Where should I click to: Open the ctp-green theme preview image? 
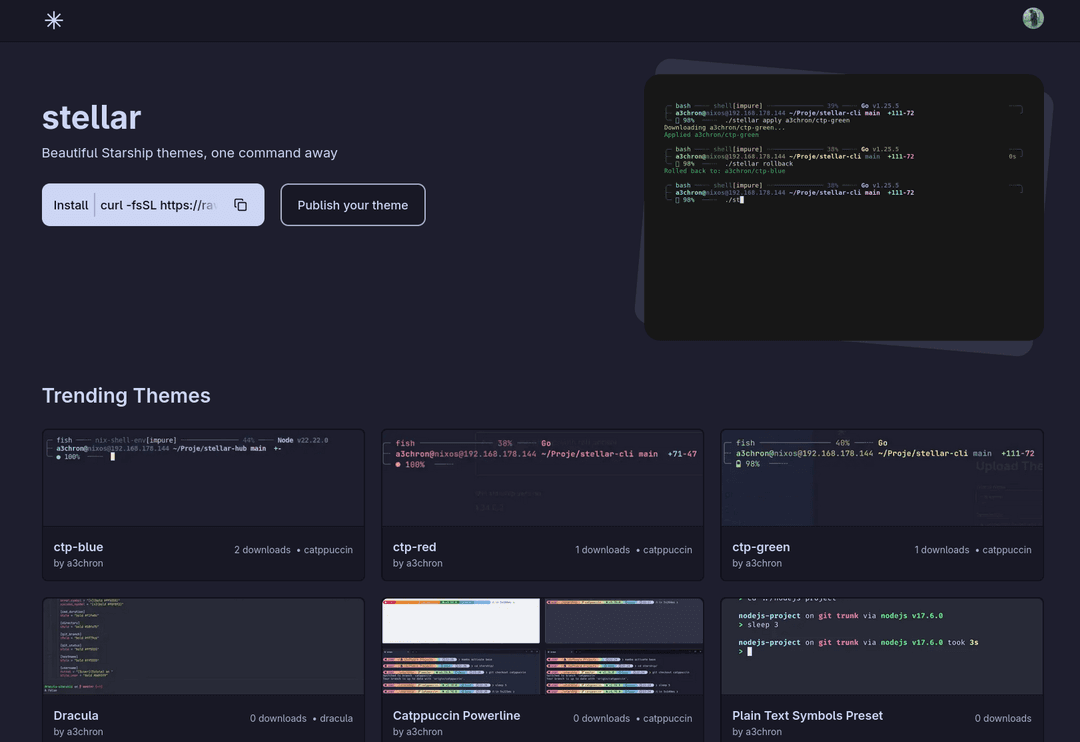click(881, 478)
